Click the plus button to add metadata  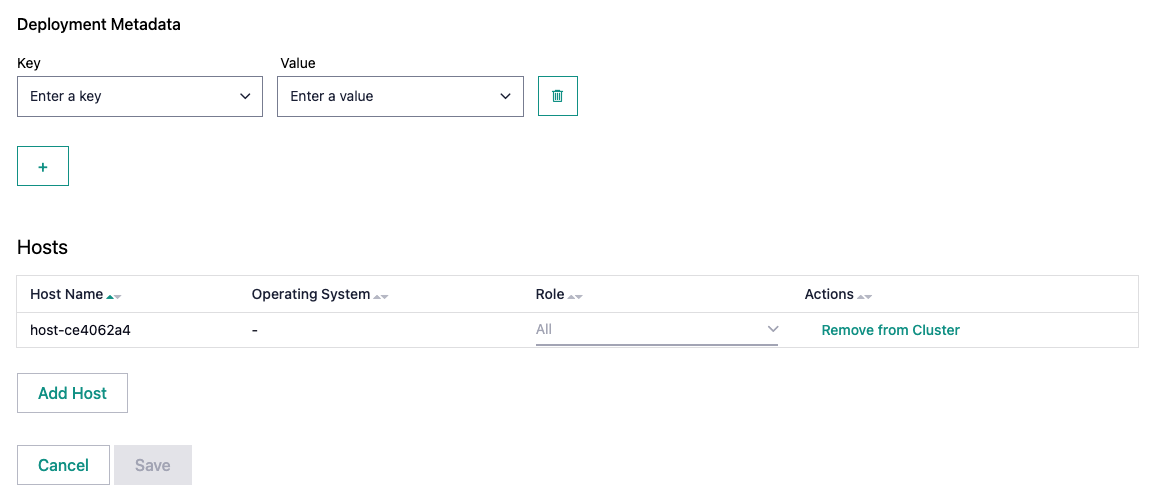[43, 167]
